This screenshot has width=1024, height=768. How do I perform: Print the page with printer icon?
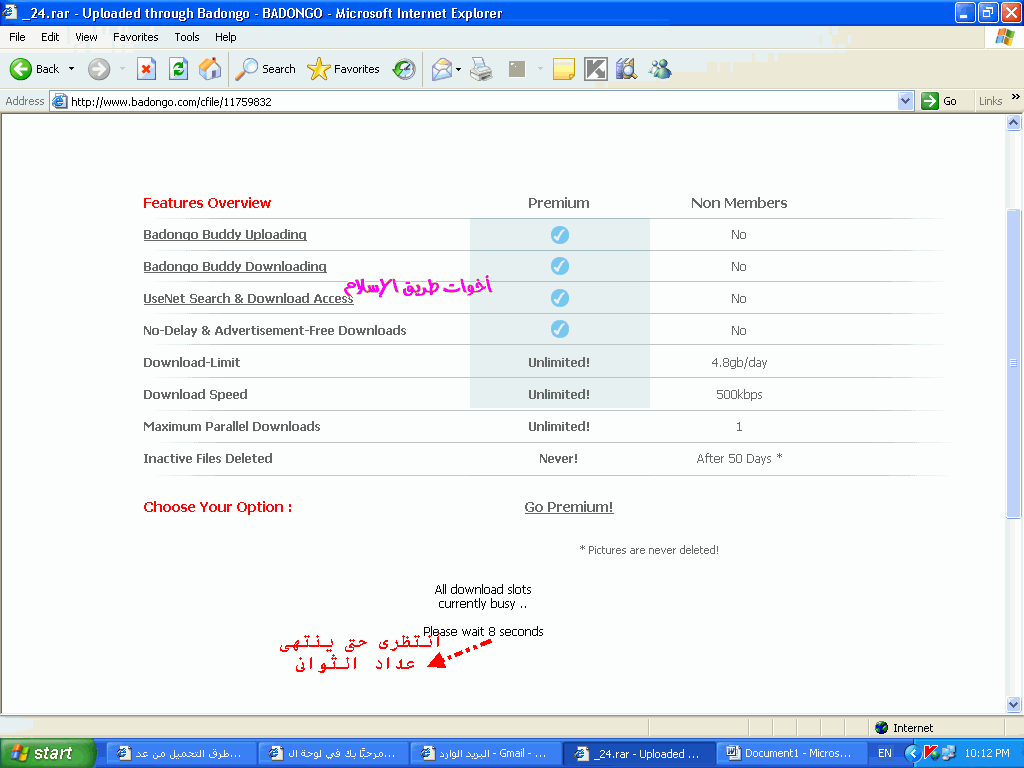pos(481,69)
